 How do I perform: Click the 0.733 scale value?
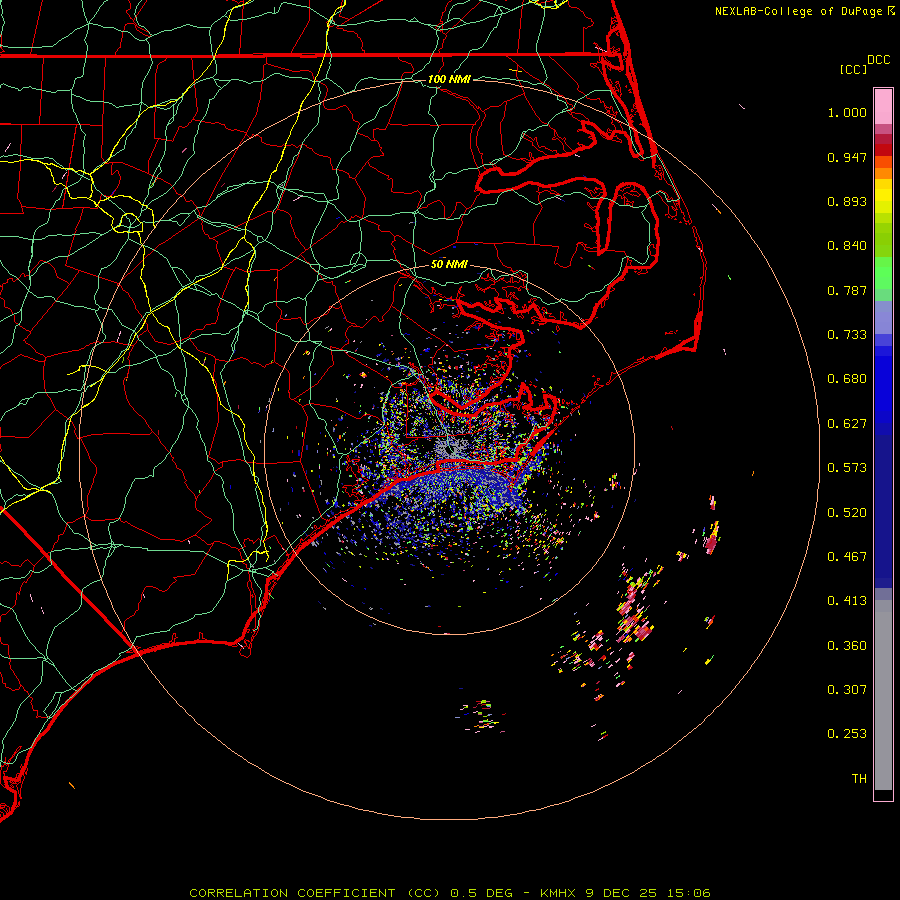click(x=847, y=335)
